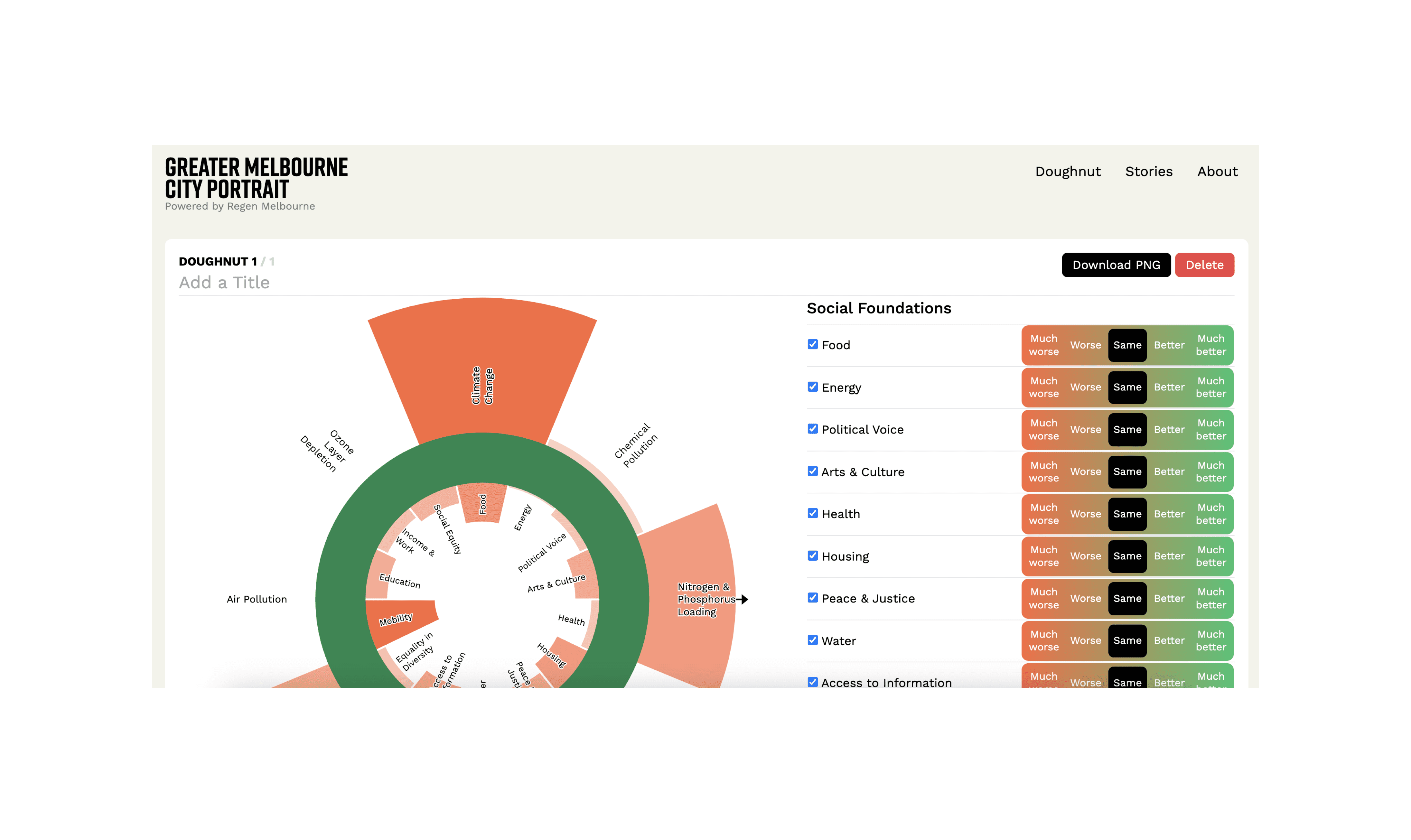
Task: Rate Water as Better
Action: 1169,640
